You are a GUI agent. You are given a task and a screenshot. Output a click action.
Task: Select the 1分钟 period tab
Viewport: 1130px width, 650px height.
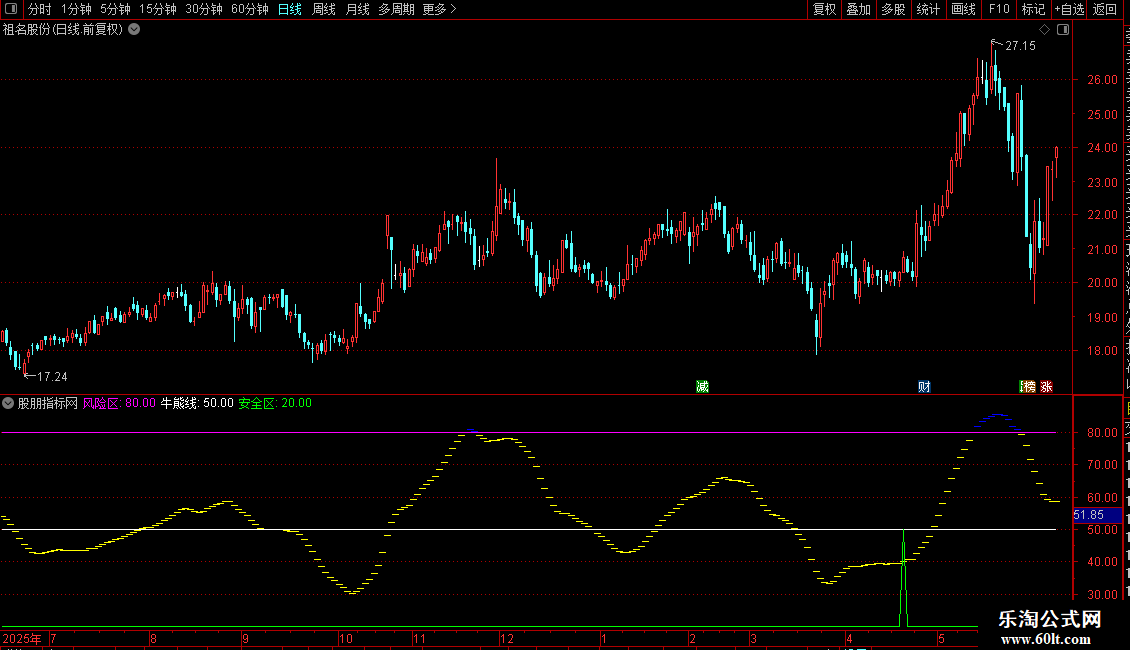pos(76,9)
